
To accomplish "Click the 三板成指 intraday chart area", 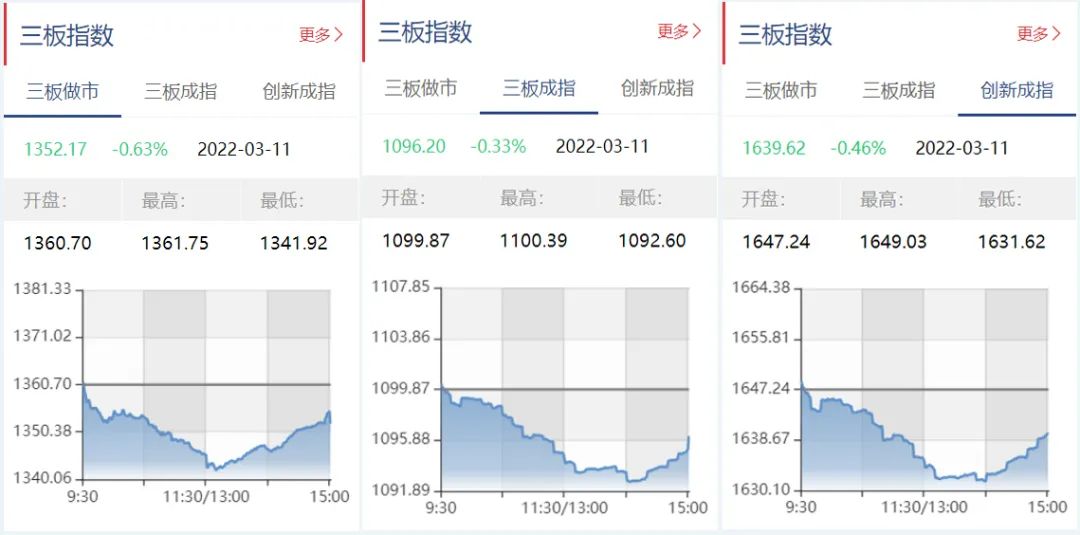I will (x=565, y=388).
